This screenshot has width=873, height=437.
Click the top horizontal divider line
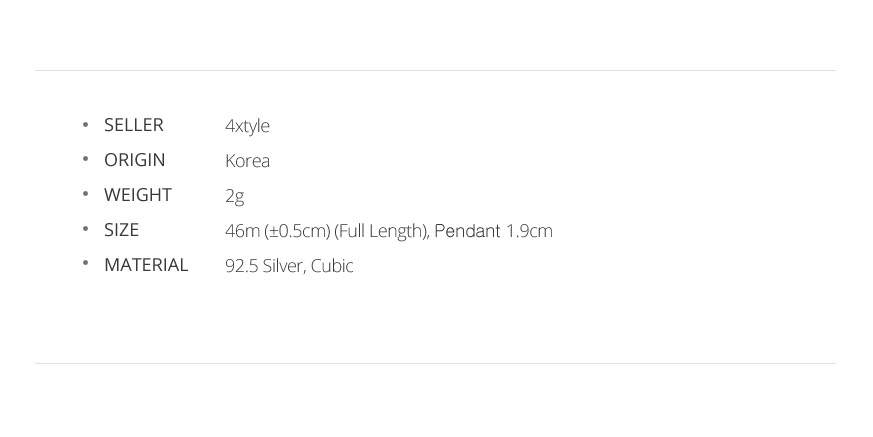point(435,71)
